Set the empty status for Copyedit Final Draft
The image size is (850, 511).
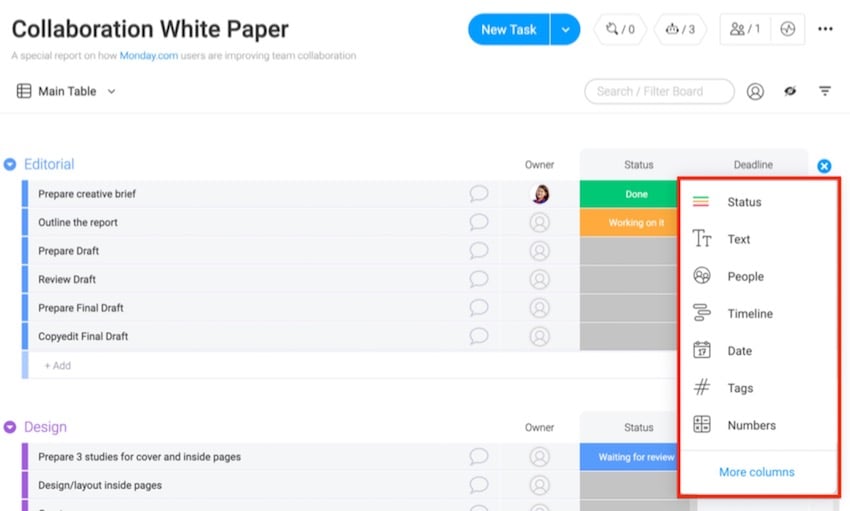[629, 337]
